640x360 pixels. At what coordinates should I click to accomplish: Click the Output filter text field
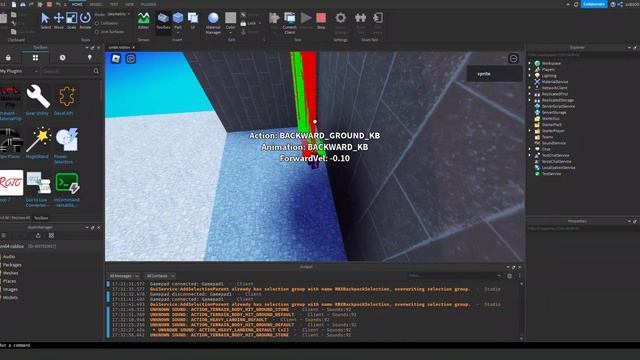tap(455, 276)
